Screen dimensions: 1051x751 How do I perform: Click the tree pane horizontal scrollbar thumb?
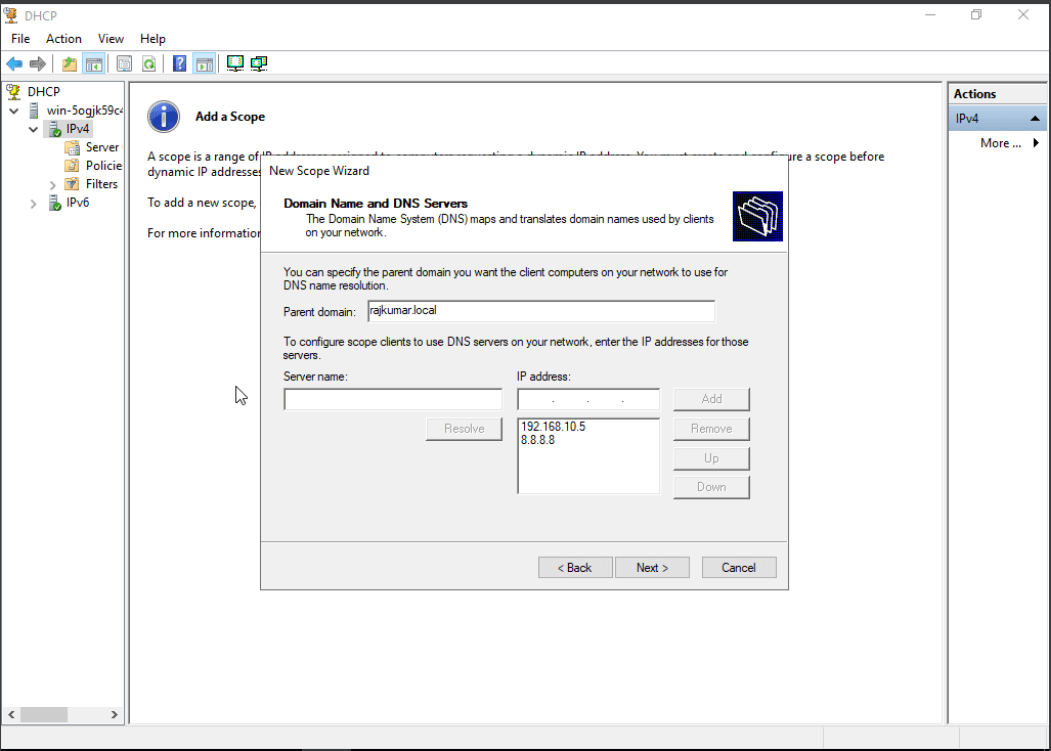[x=44, y=715]
